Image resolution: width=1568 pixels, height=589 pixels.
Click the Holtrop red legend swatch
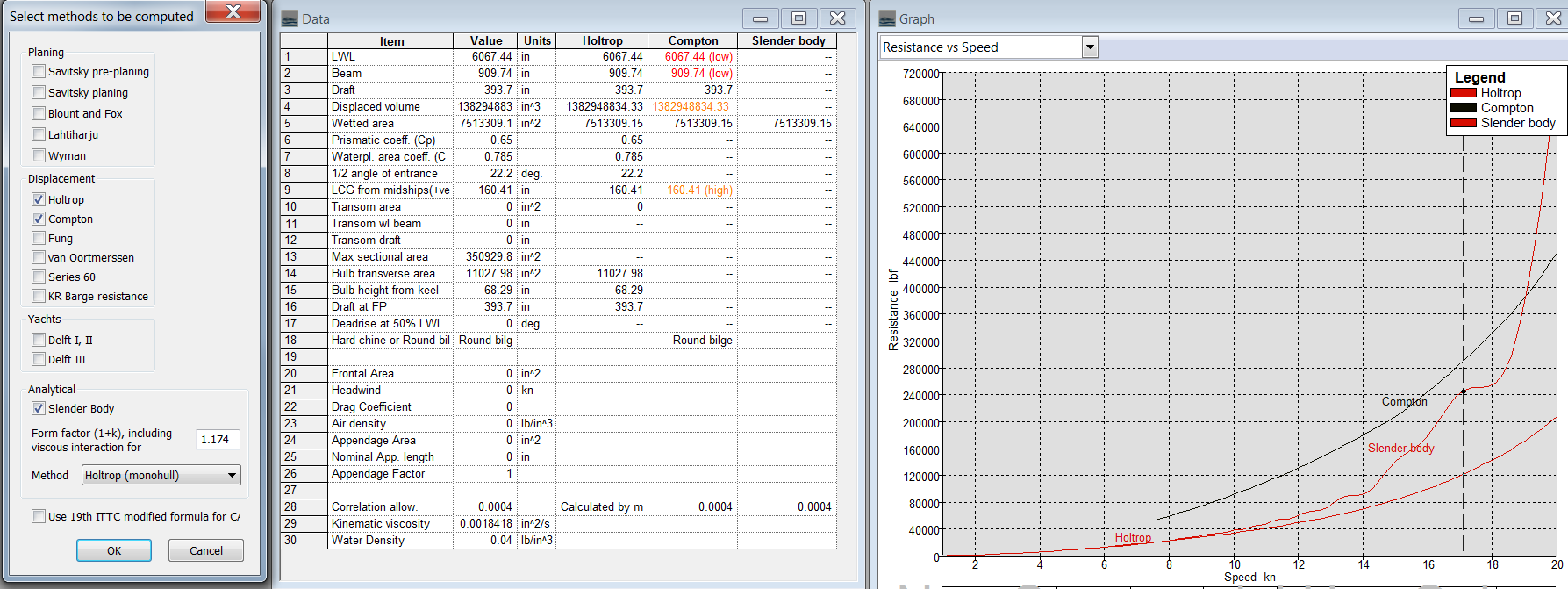coord(1463,93)
